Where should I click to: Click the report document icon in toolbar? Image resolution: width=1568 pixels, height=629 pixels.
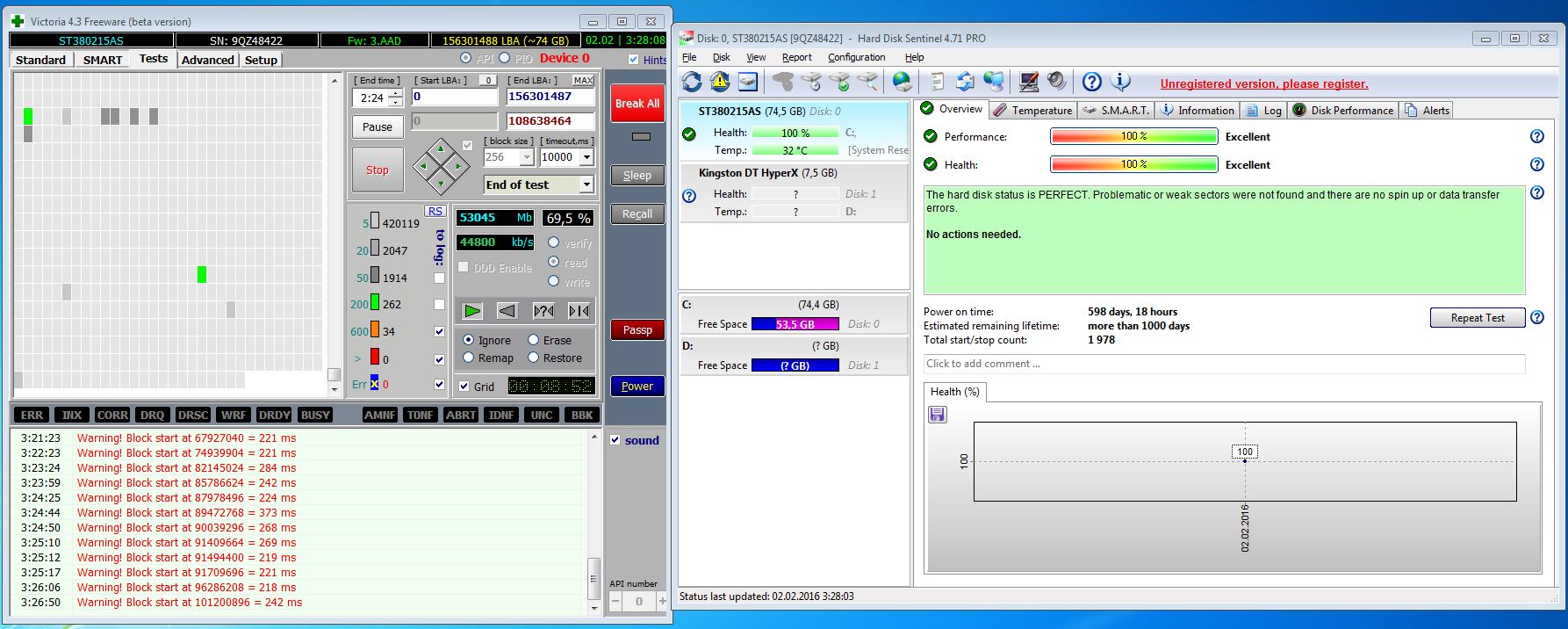pos(937,82)
